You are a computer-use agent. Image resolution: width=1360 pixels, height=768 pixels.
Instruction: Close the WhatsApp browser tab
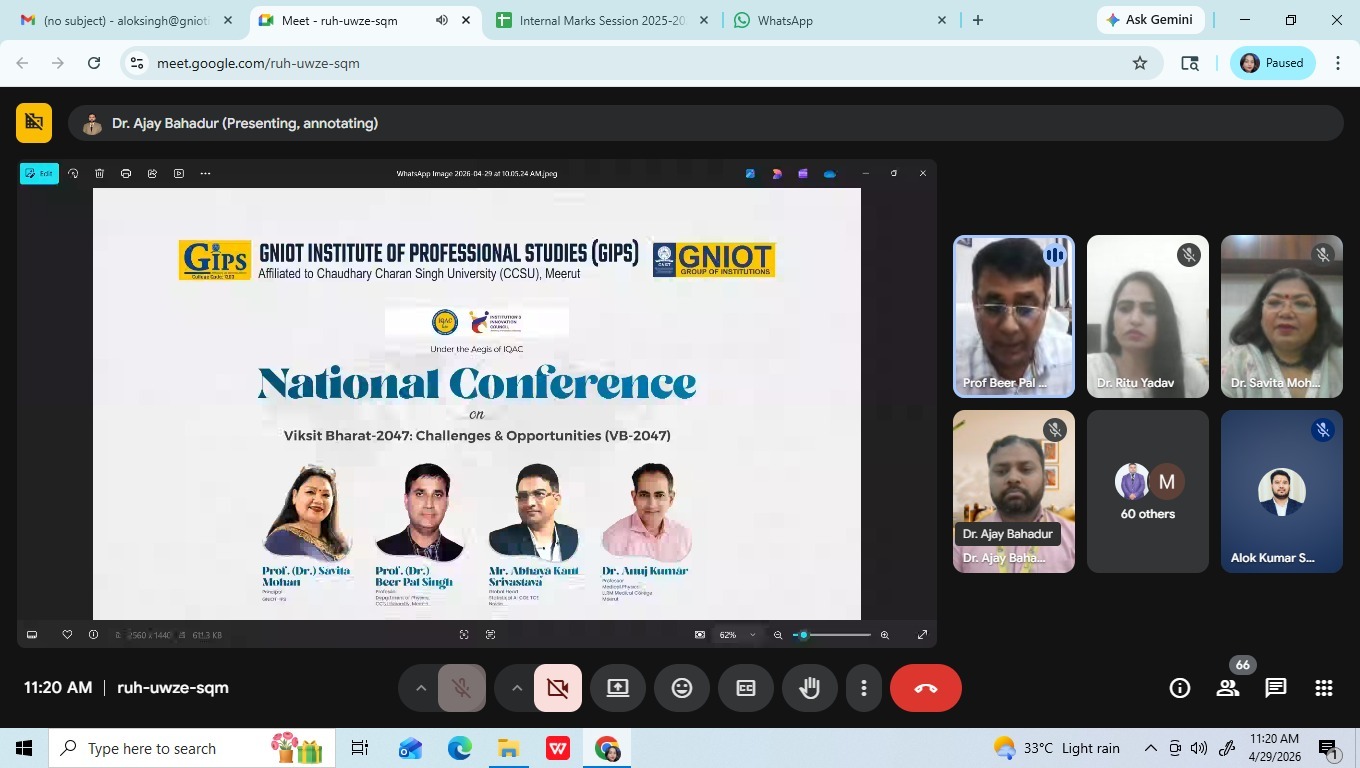[941, 20]
